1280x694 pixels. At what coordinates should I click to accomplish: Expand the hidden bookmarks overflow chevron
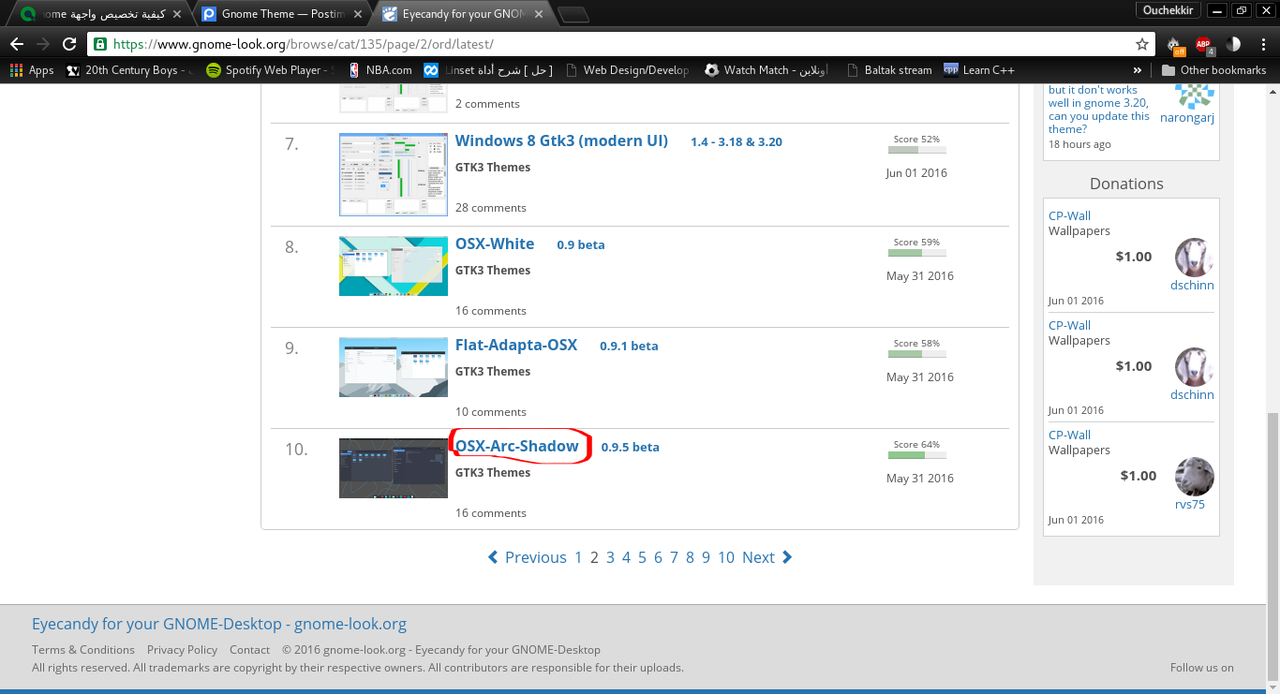[x=1137, y=70]
